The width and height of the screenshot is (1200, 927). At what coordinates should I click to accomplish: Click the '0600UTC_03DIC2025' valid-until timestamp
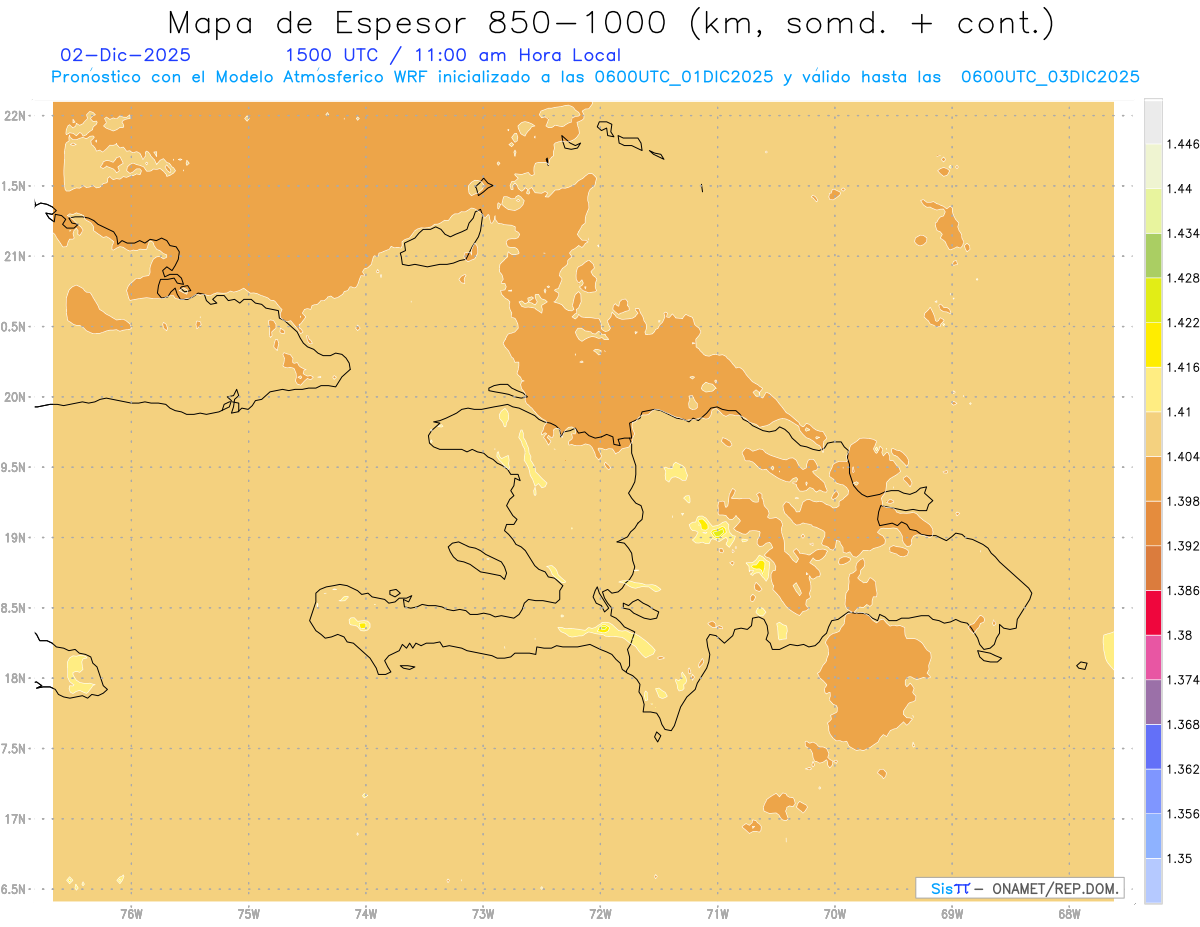click(x=1050, y=77)
